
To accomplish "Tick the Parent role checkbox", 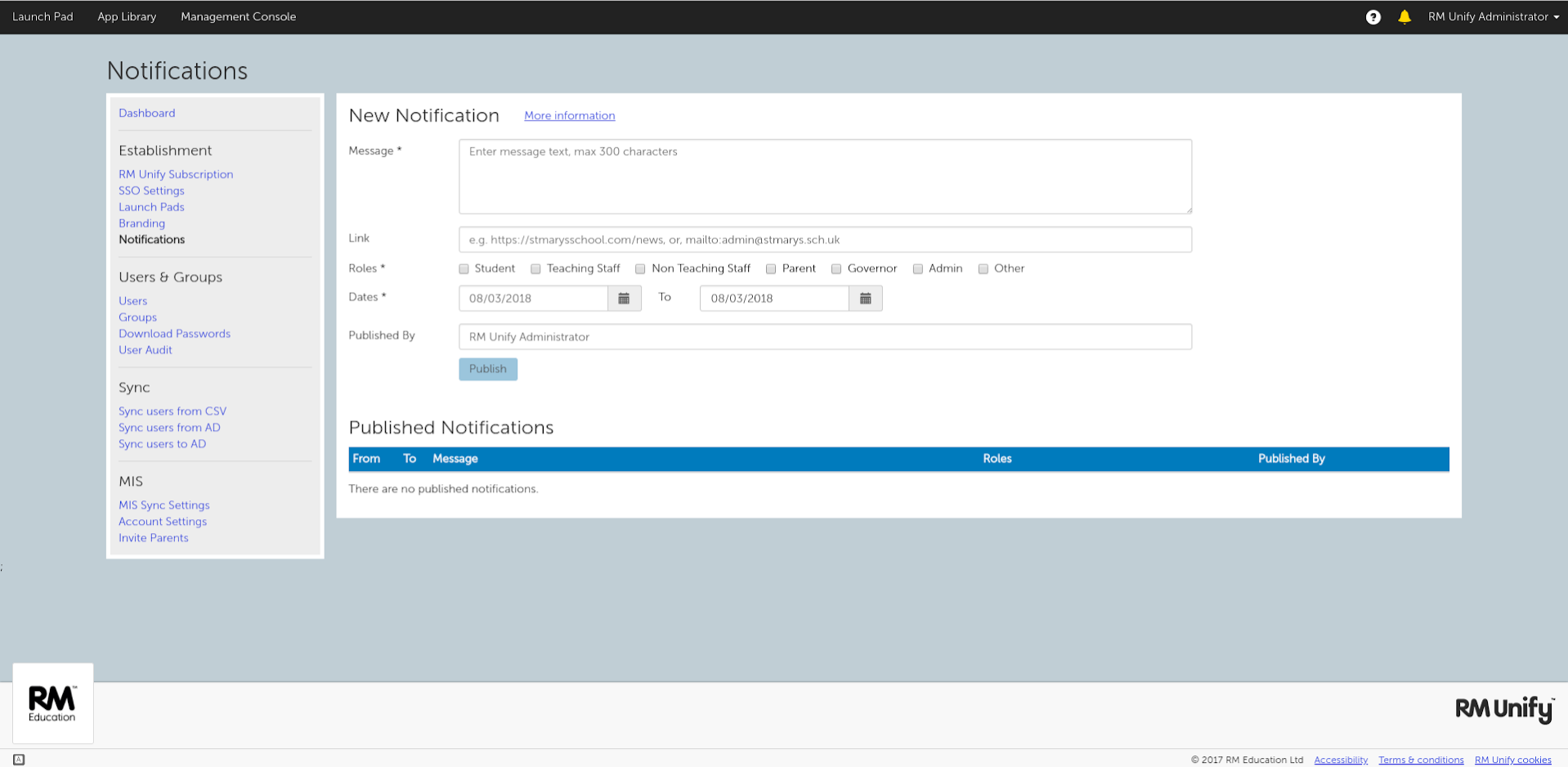I will click(x=770, y=269).
